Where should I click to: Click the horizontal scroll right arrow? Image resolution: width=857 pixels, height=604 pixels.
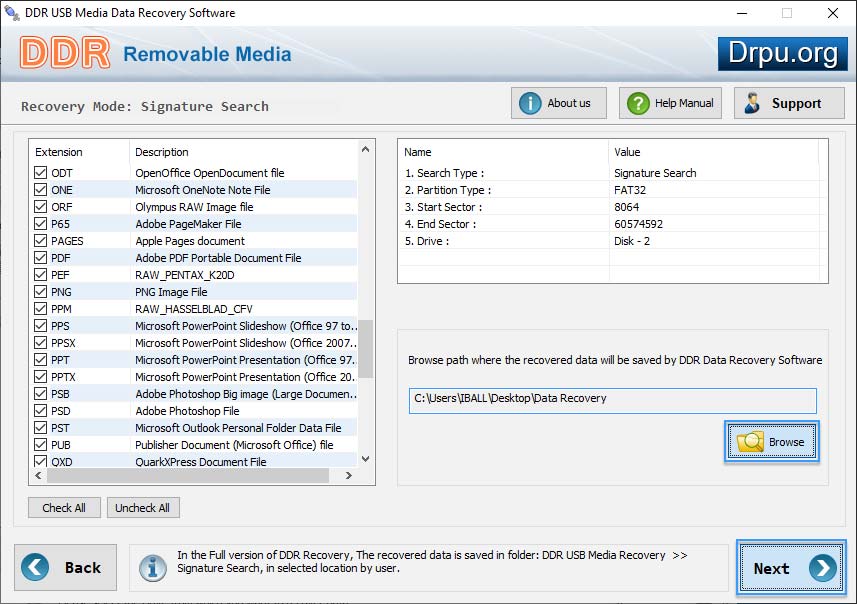[x=349, y=476]
